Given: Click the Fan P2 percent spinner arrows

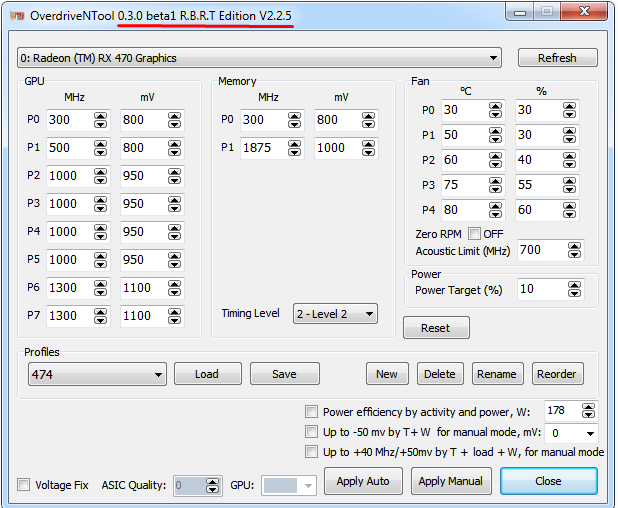Looking at the screenshot, I should click(x=569, y=160).
